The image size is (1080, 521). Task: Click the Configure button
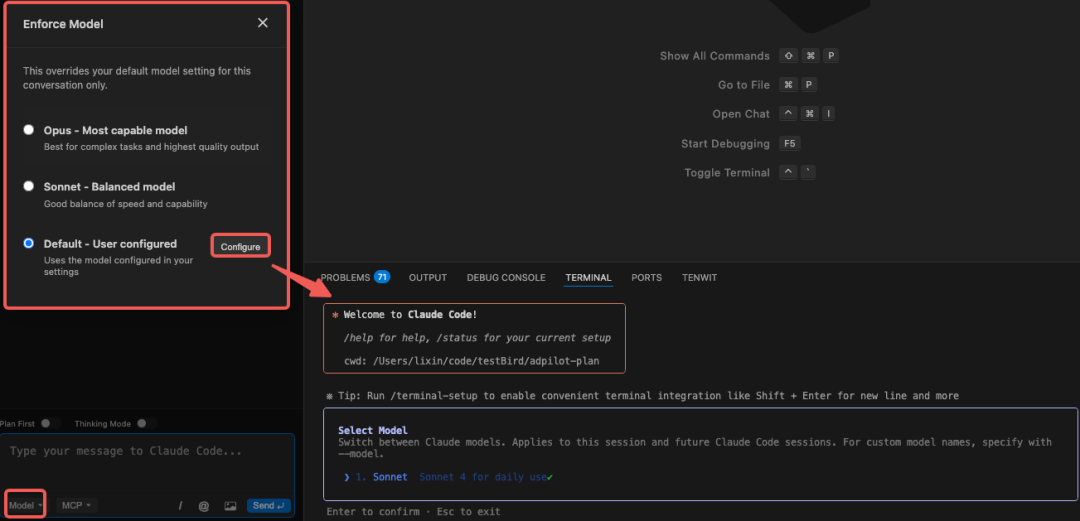coord(240,247)
